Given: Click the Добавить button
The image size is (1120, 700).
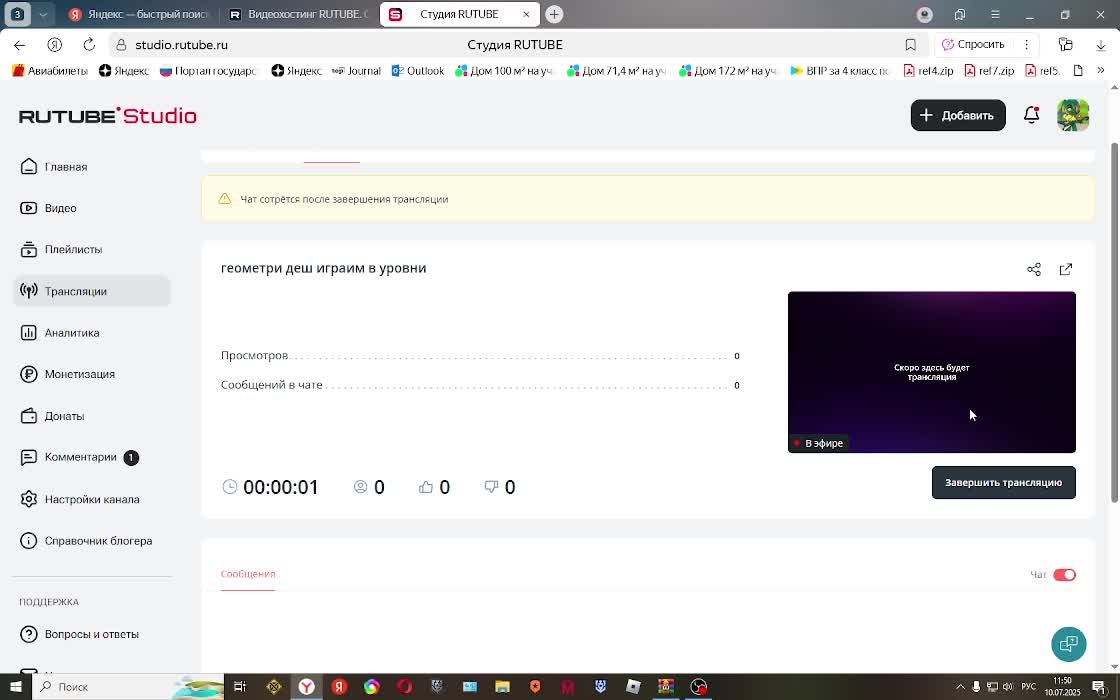Looking at the screenshot, I should click(958, 115).
